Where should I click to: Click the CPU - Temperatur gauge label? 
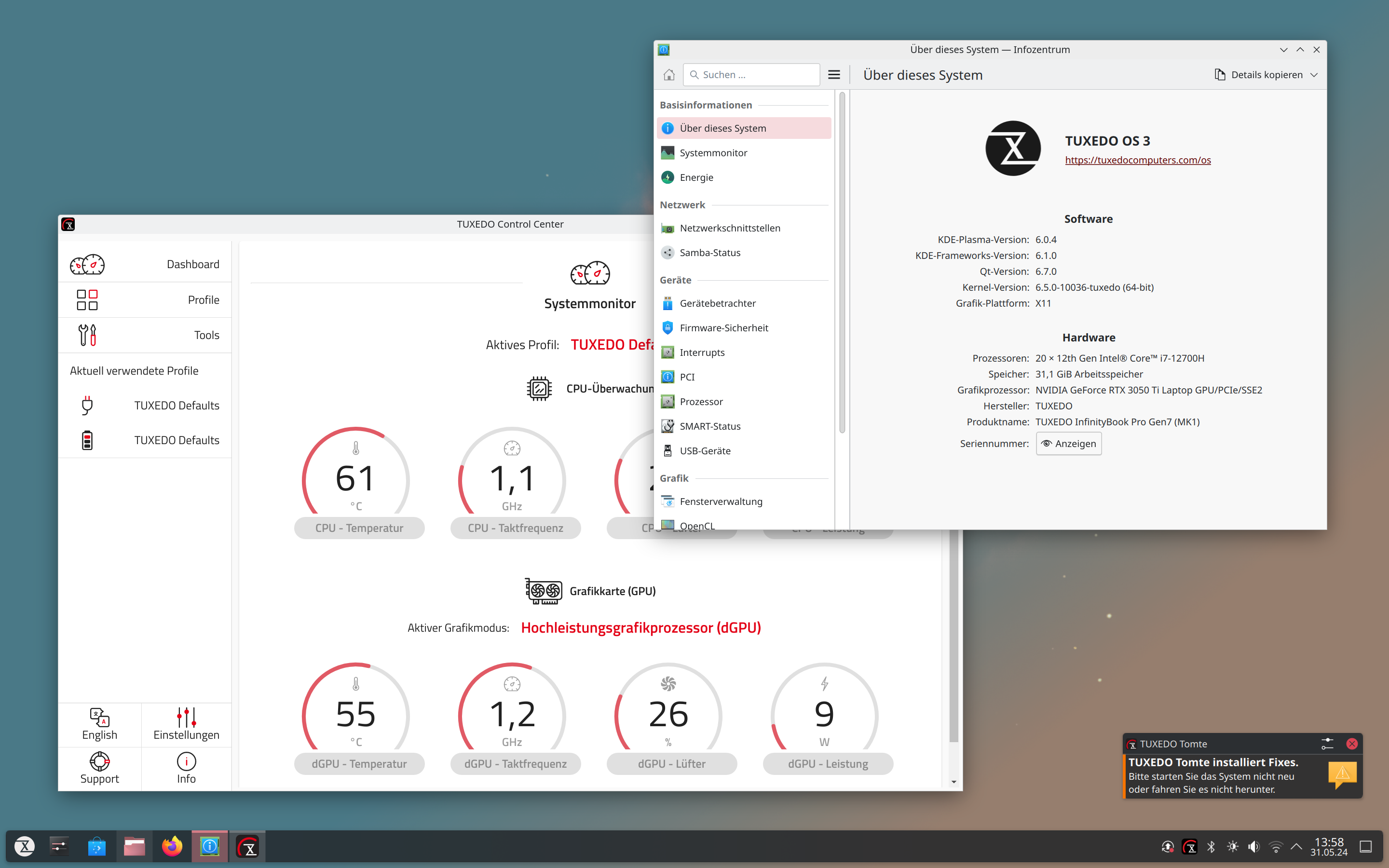(x=359, y=528)
